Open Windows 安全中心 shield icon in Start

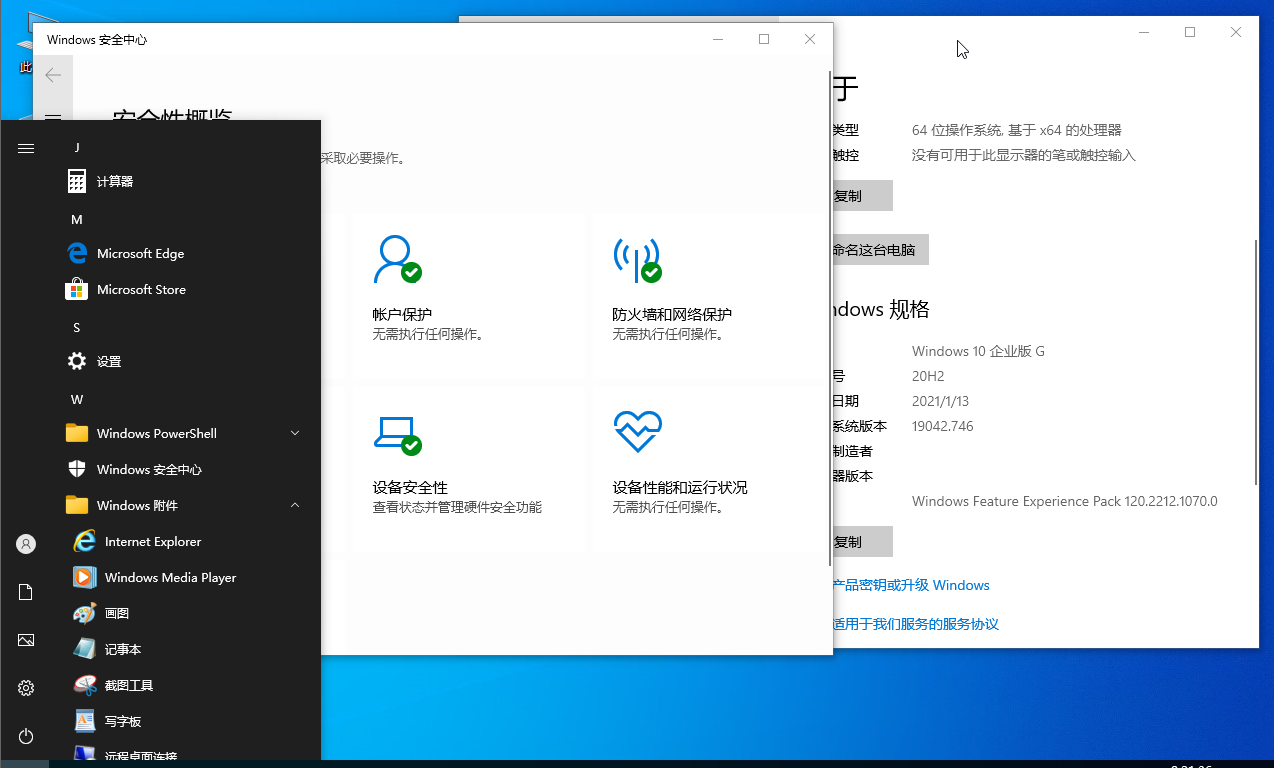point(77,469)
